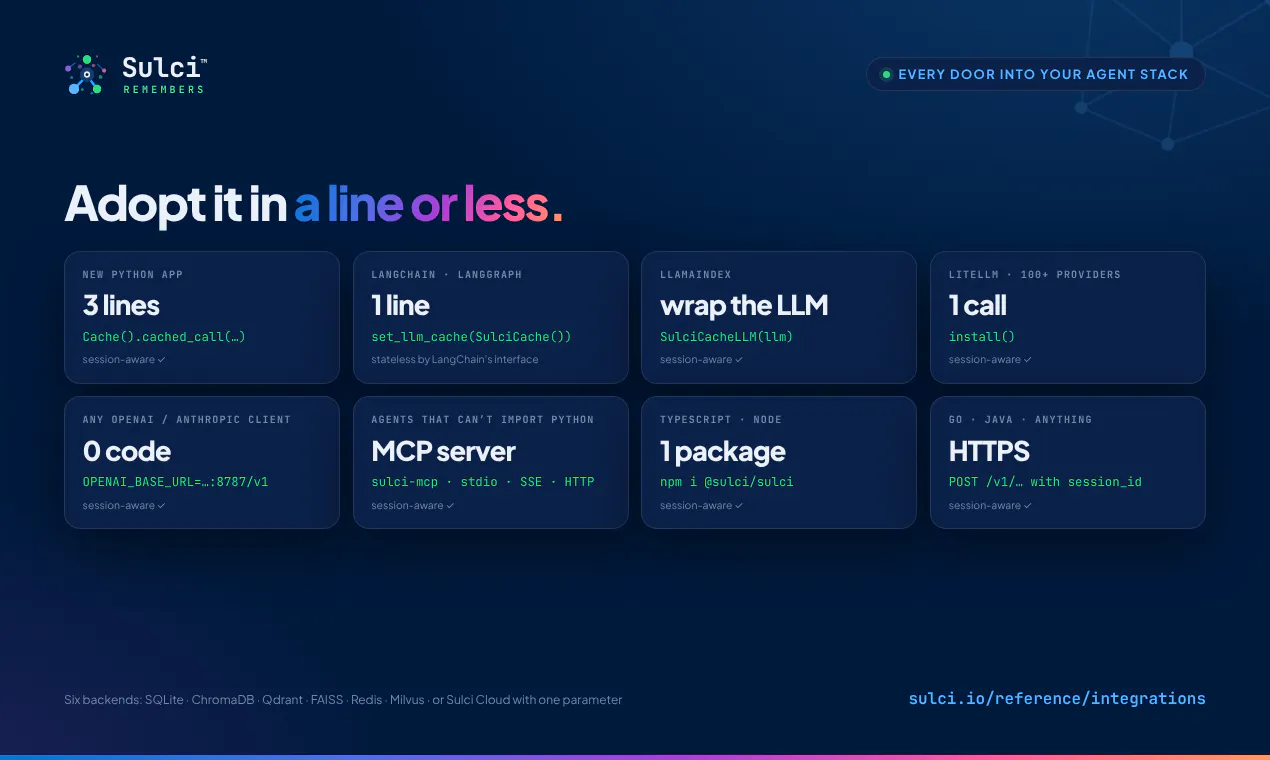Click the "REMEMBERS" tagline under the wordmark
The width and height of the screenshot is (1270, 760).
(x=163, y=90)
